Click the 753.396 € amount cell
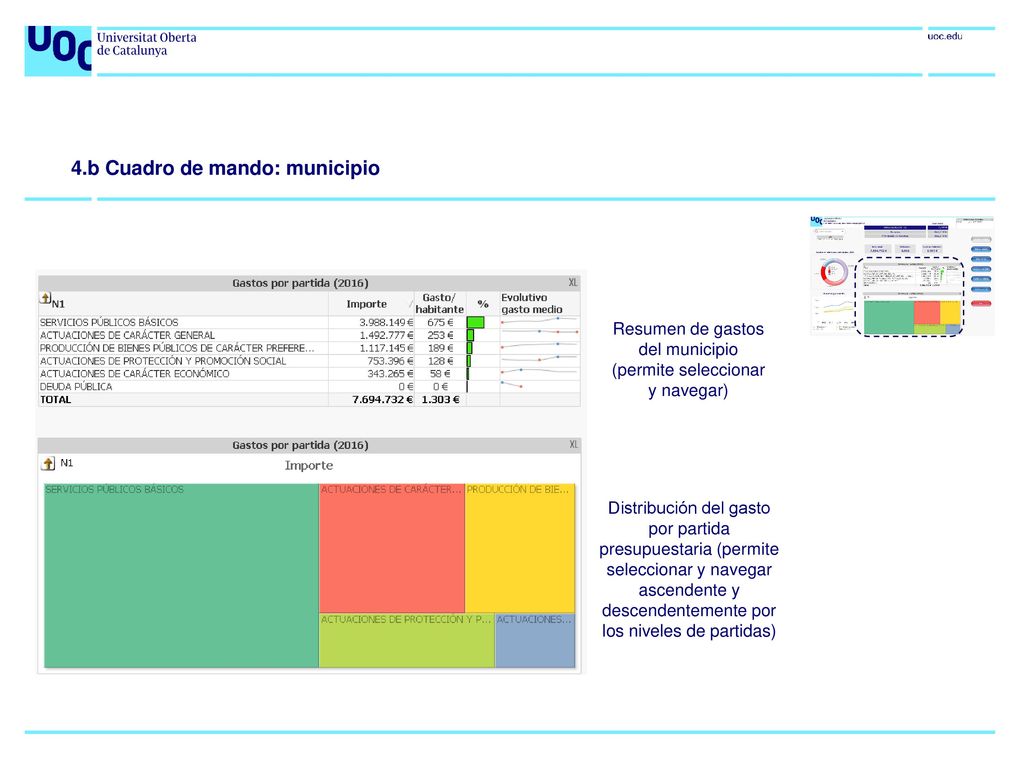Viewport: 1024px width, 768px height. coord(390,361)
